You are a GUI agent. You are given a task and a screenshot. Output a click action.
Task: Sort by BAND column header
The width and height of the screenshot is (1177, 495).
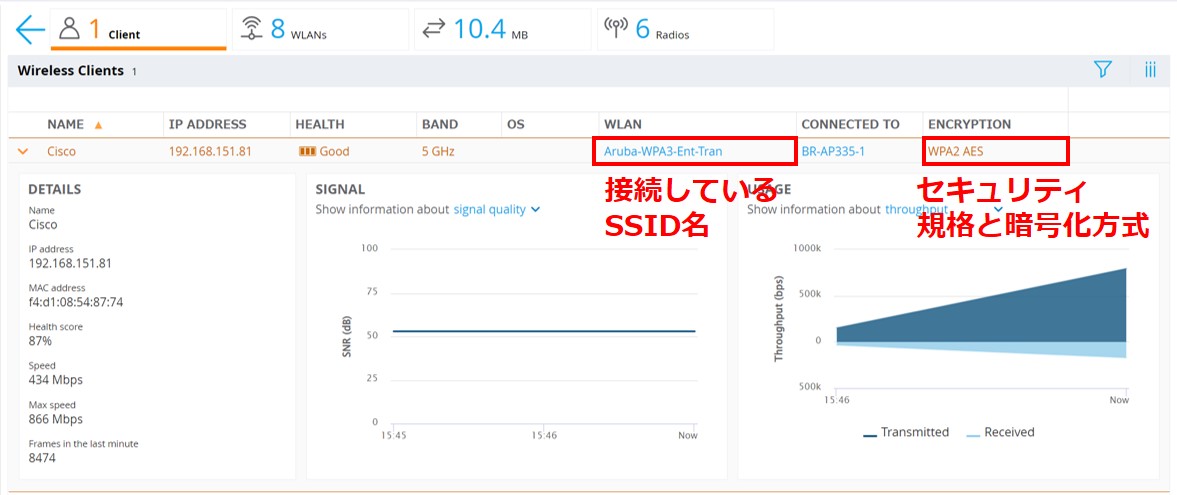(x=440, y=125)
